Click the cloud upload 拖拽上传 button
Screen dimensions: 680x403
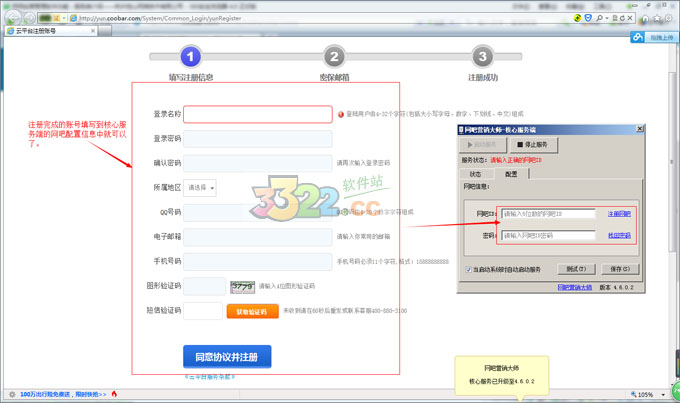tap(653, 37)
